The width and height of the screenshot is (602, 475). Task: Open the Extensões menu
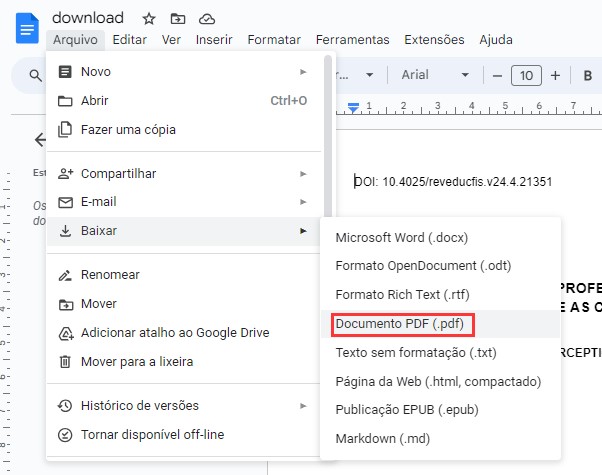(434, 40)
